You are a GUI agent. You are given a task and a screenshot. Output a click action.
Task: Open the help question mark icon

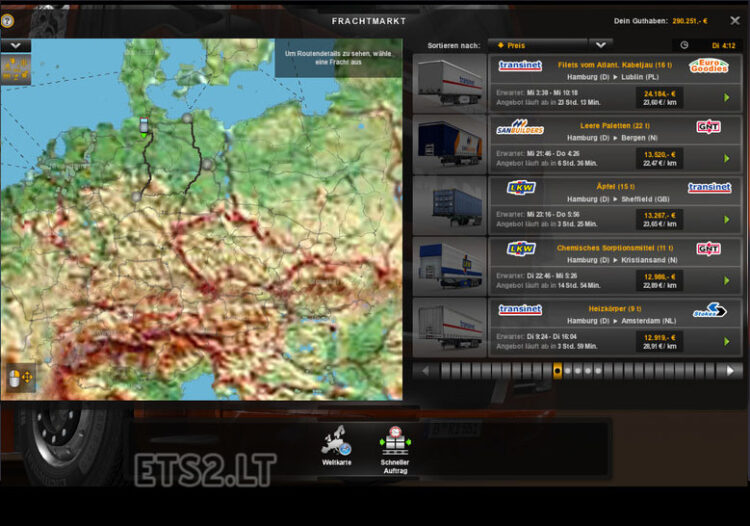coord(7,21)
